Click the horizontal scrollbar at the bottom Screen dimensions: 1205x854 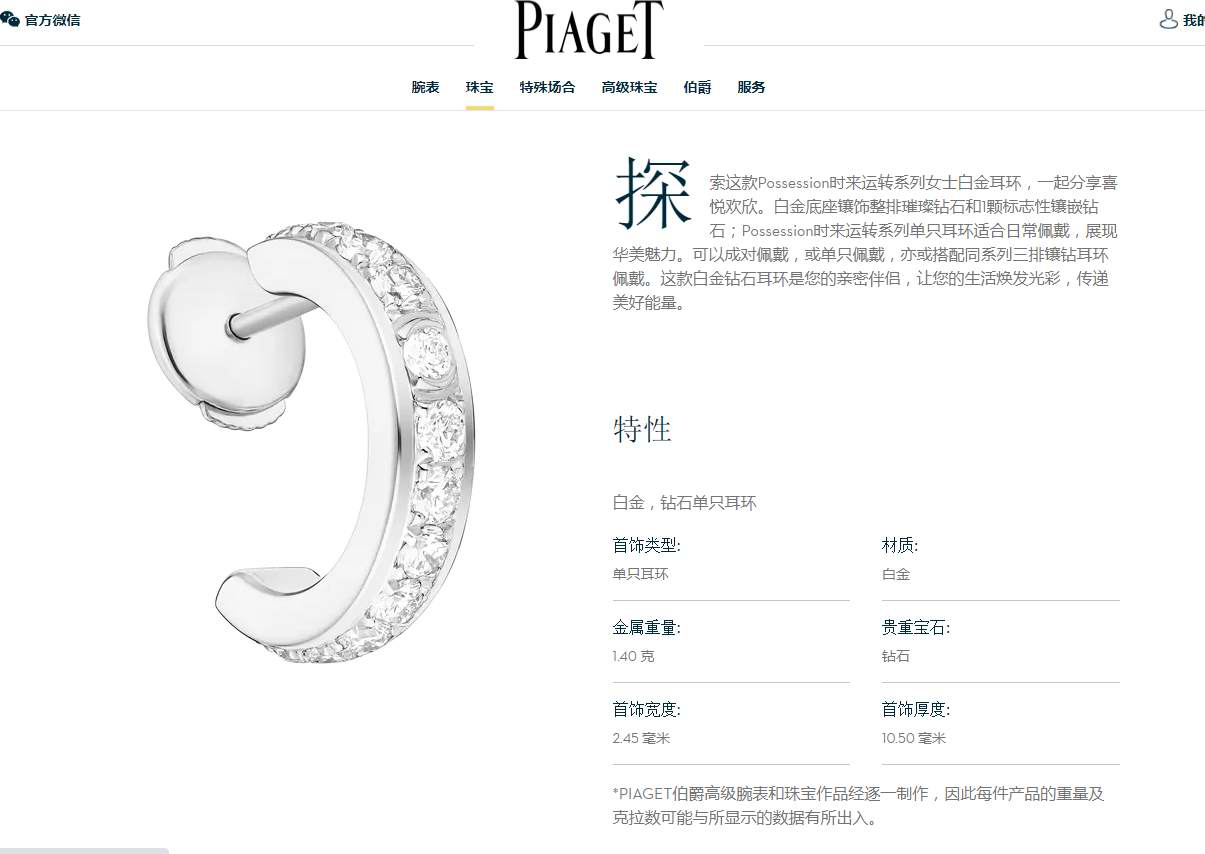[x=84, y=851]
